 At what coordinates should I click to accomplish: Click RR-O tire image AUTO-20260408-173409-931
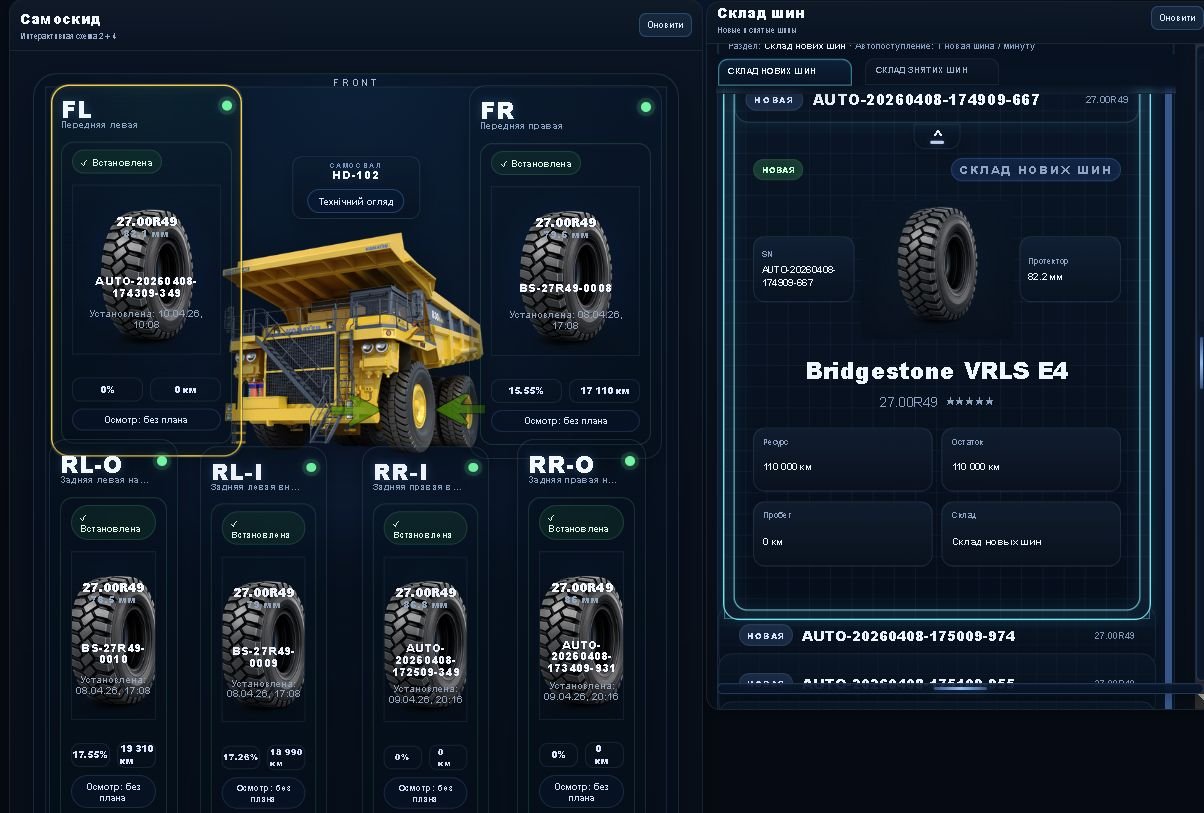[581, 636]
